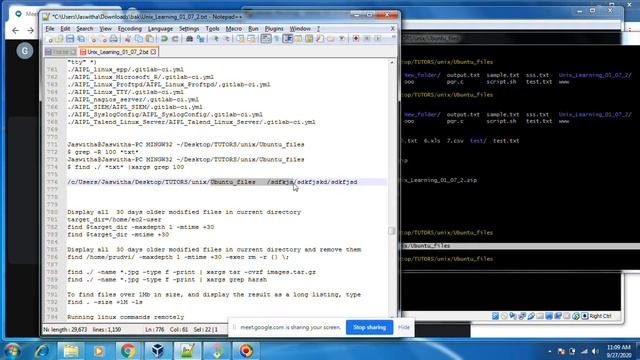This screenshot has width=640, height=360.
Task: Click the editor's vertical scrollbar thumb
Action: point(391,231)
